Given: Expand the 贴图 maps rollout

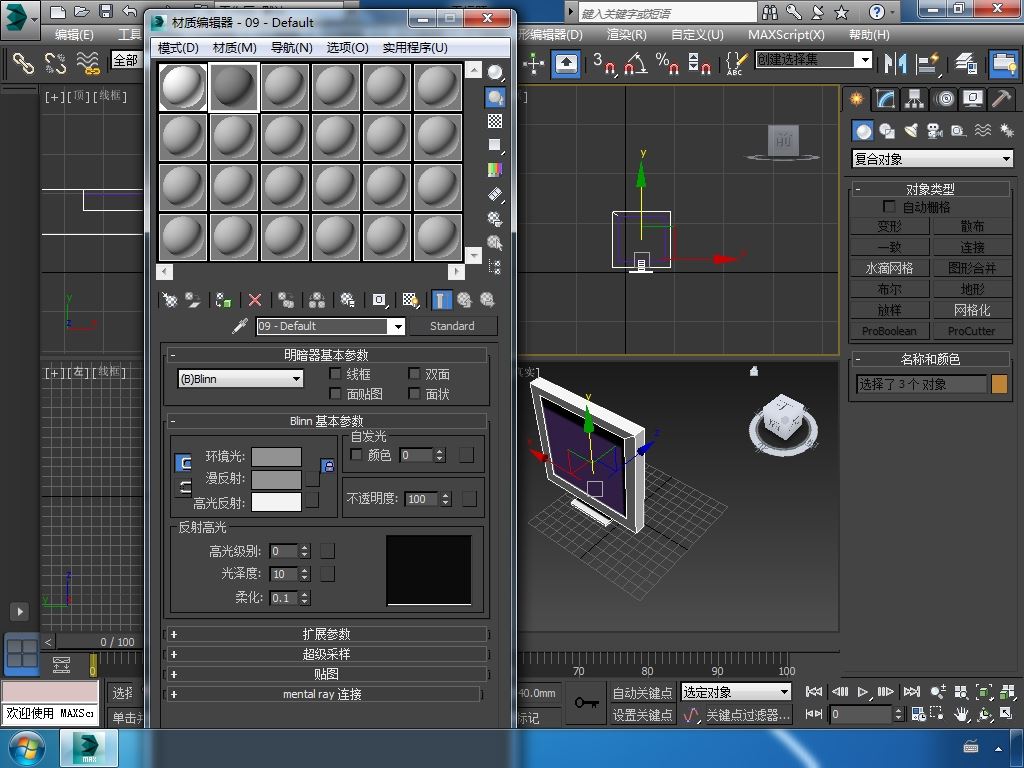Looking at the screenshot, I should pos(326,674).
